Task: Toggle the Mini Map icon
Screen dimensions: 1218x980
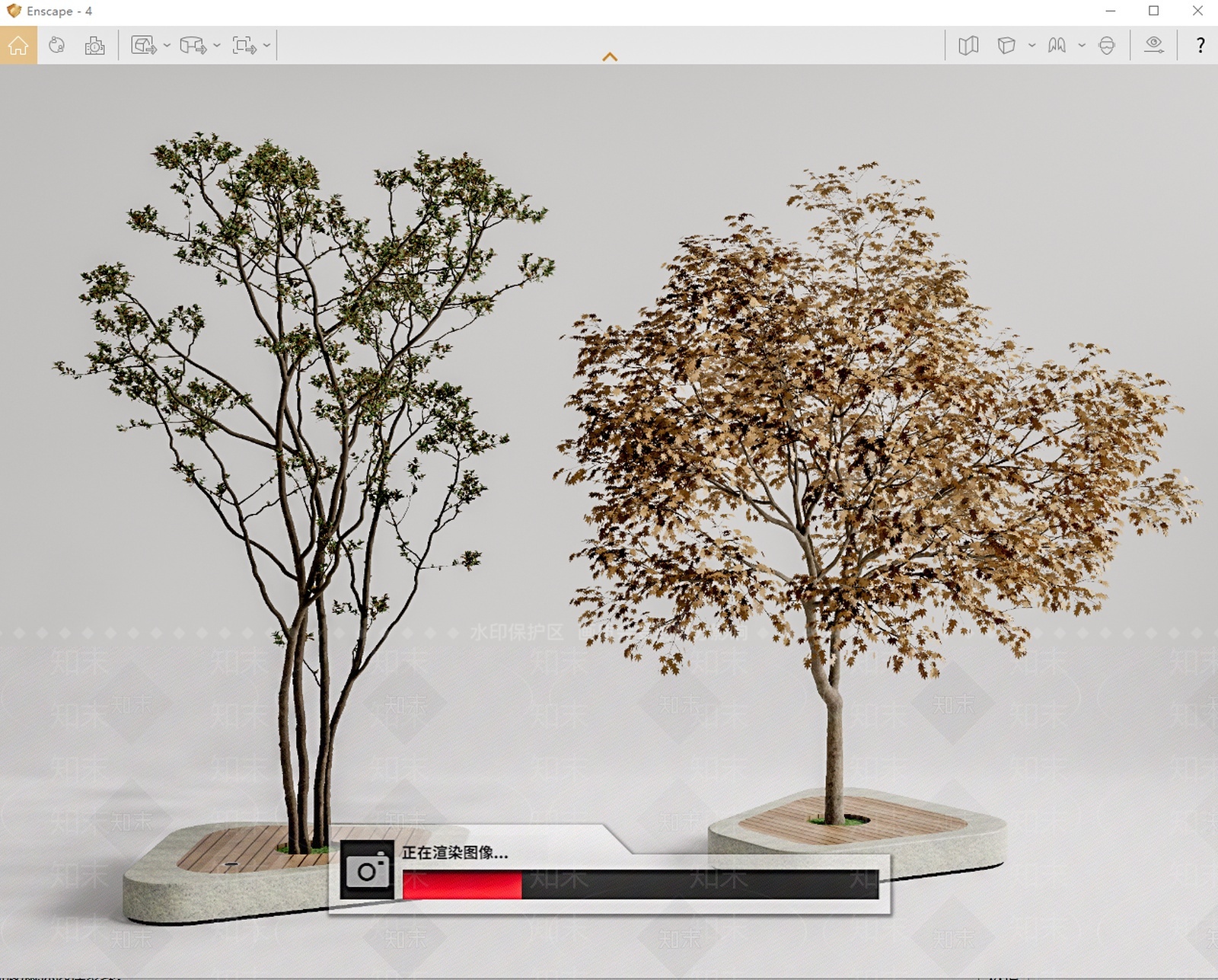Action: point(968,46)
